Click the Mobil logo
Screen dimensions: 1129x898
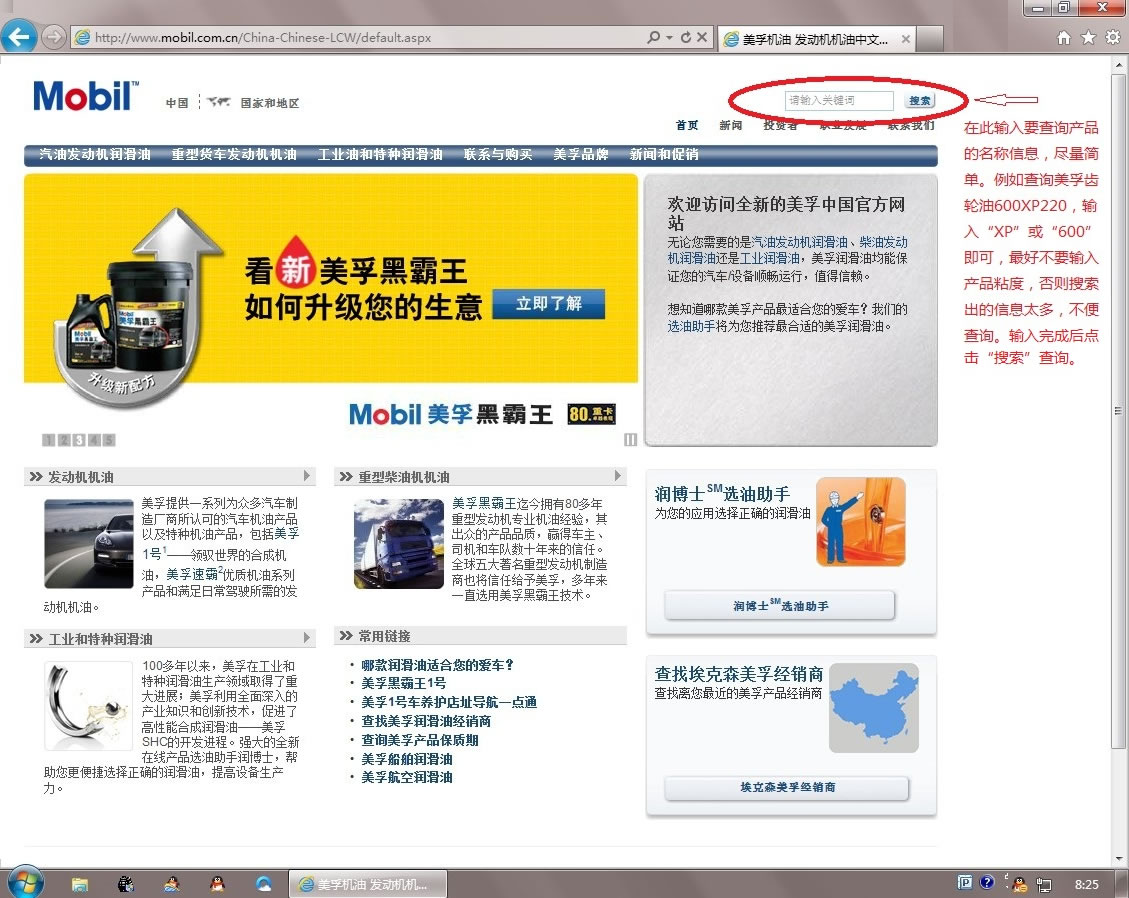click(x=85, y=96)
